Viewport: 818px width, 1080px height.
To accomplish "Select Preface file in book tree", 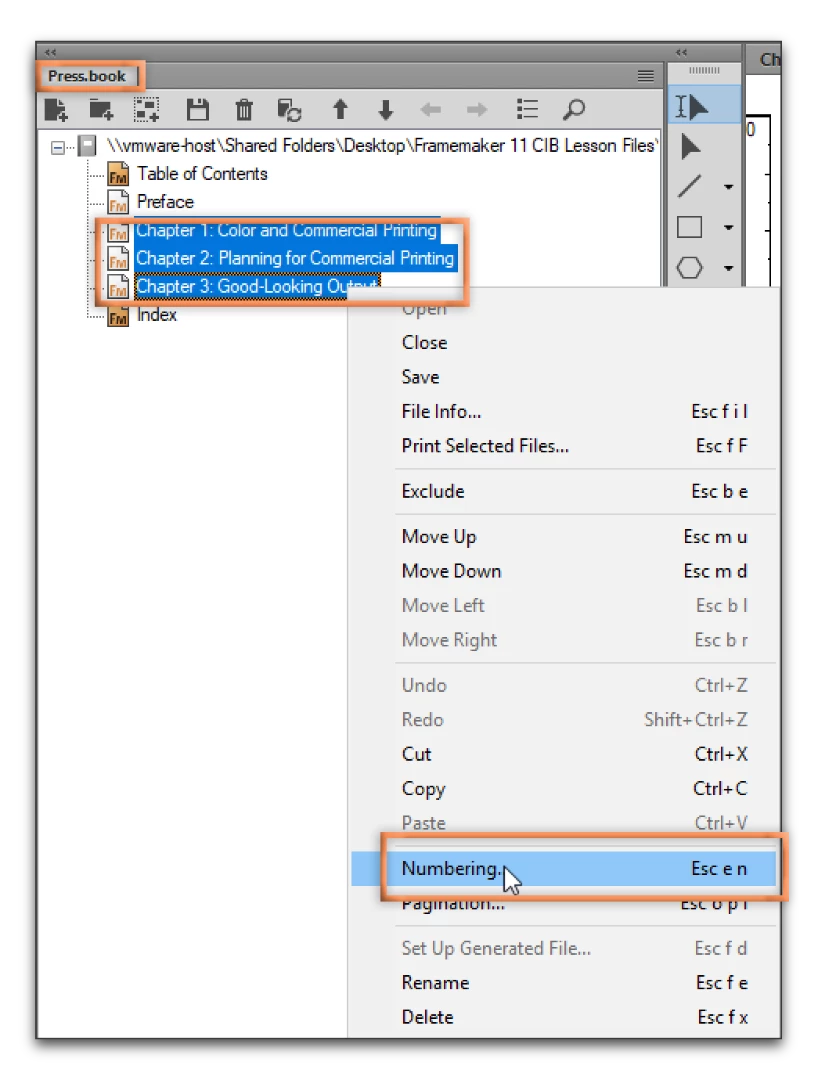I will (165, 202).
